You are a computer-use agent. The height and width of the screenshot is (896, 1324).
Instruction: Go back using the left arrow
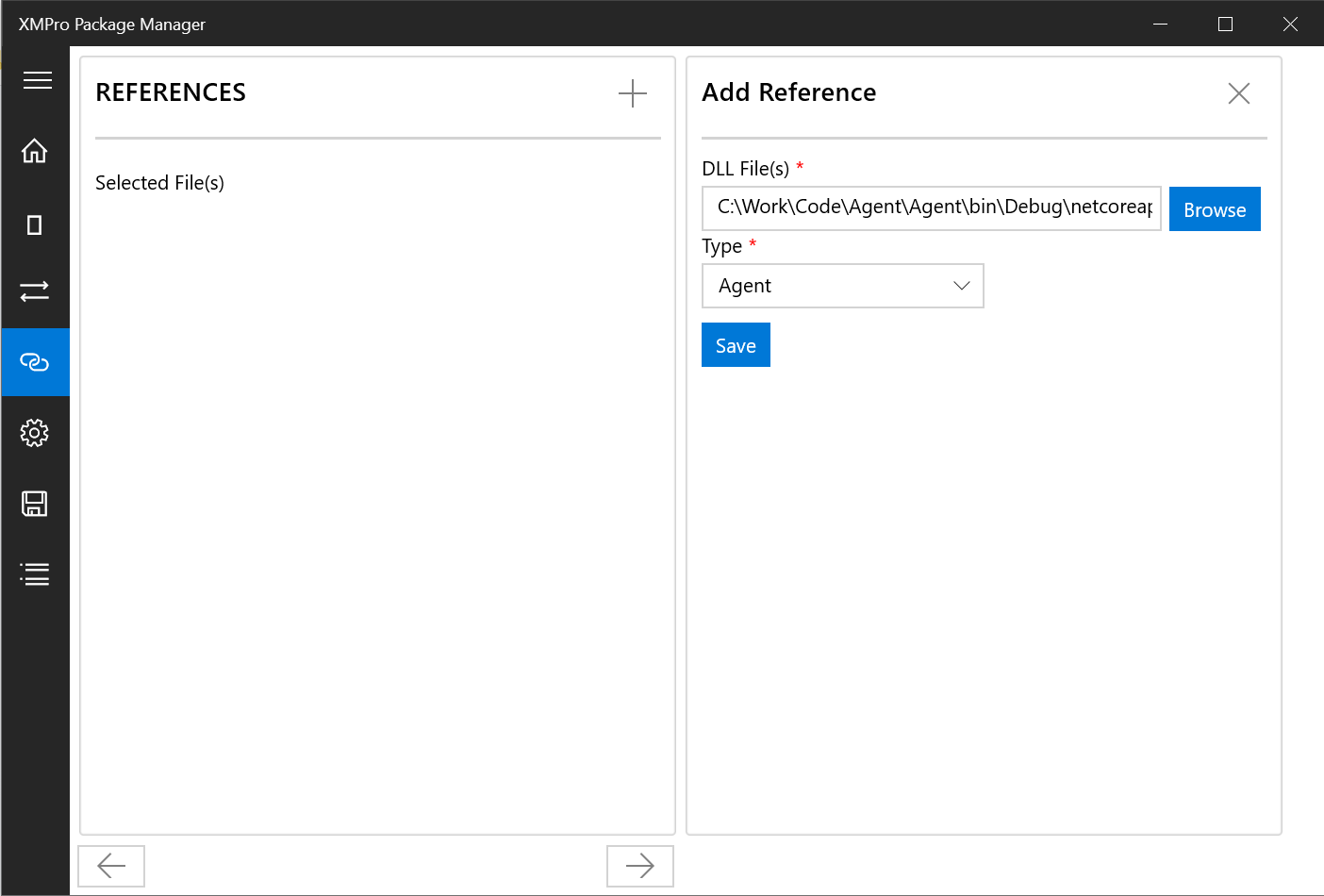tap(110, 865)
